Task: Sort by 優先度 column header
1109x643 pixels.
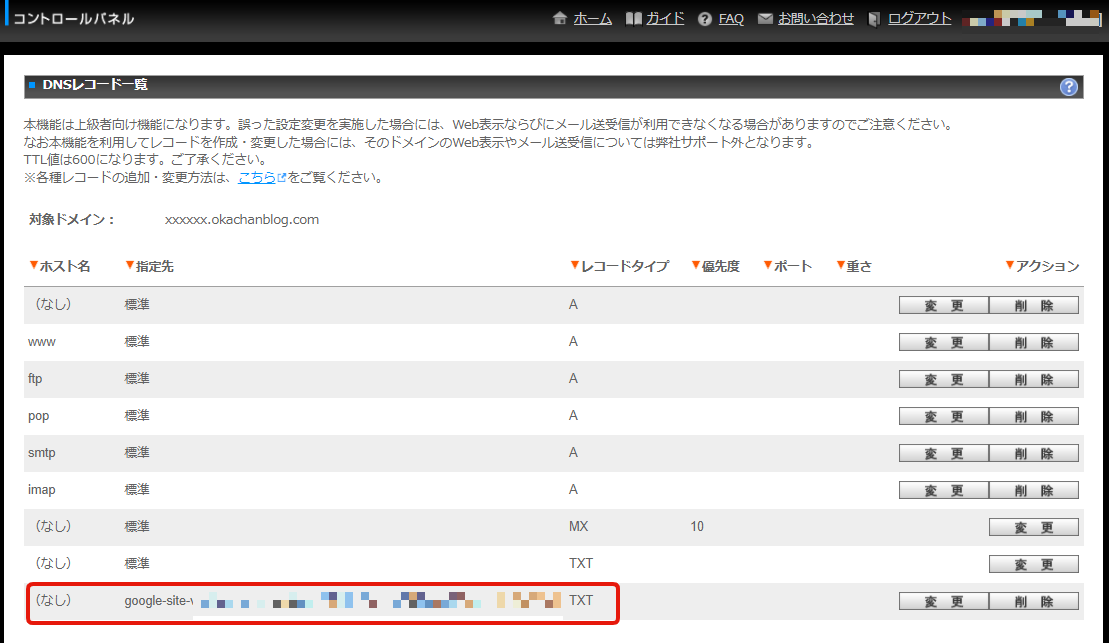Action: 720,266
